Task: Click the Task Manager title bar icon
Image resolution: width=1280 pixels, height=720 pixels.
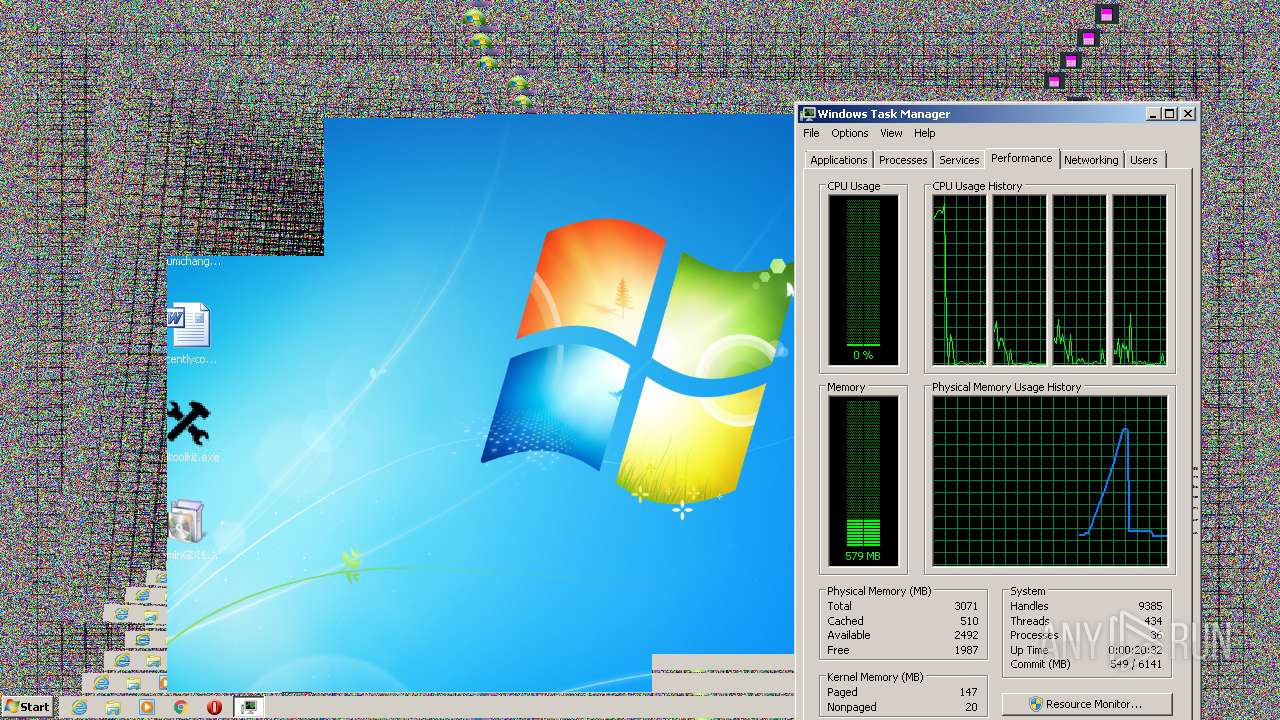Action: pos(808,114)
